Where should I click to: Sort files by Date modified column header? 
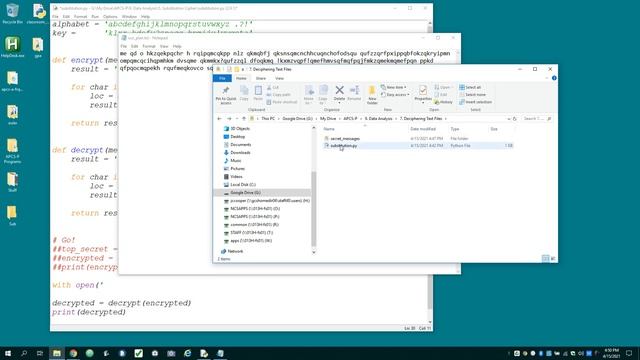(x=423, y=129)
